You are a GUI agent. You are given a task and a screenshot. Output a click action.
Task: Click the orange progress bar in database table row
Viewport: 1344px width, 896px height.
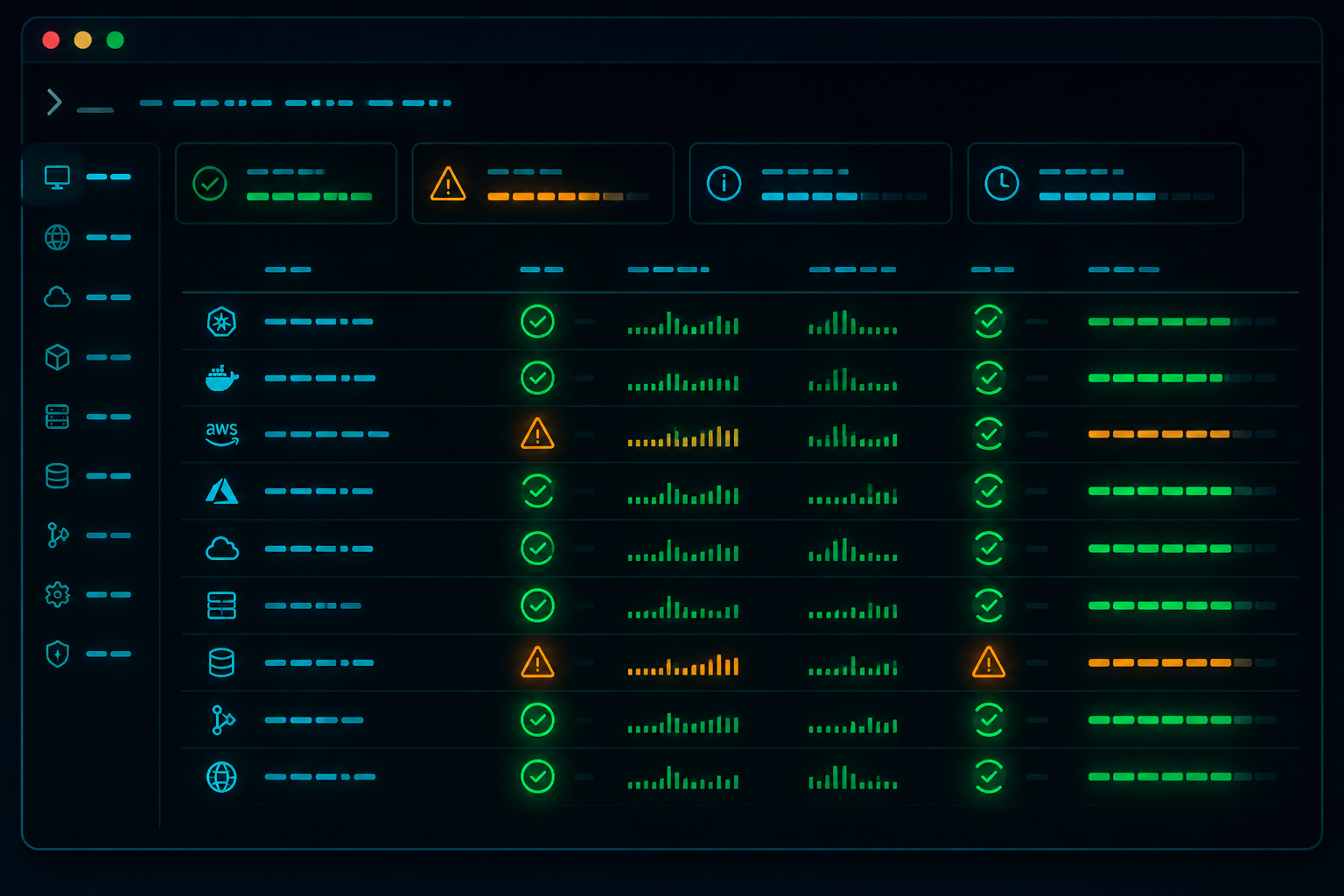(x=1182, y=662)
